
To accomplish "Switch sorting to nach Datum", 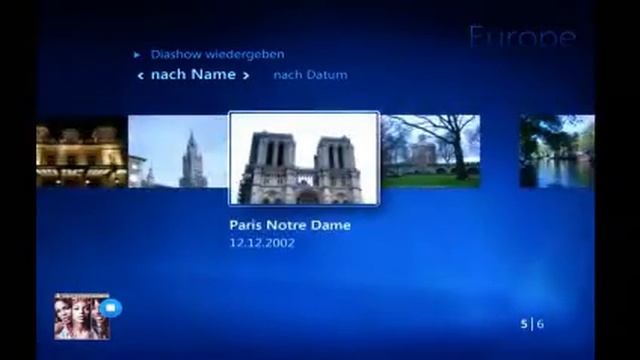I will coord(310,75).
